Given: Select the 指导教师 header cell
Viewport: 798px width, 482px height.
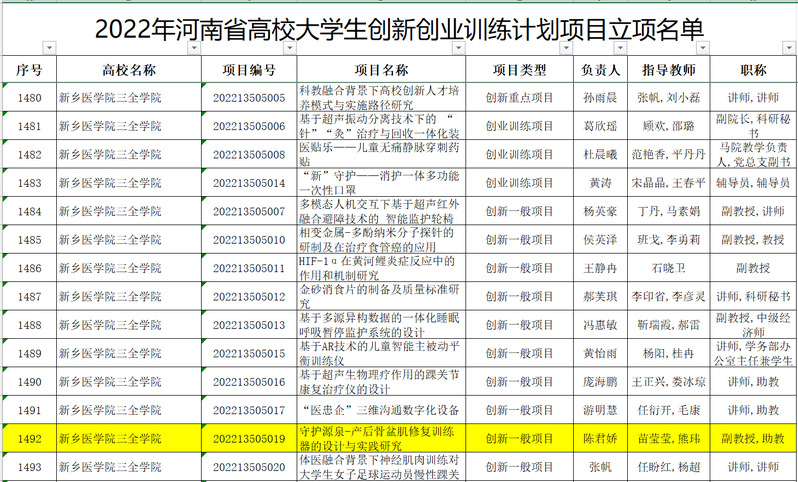Looking at the screenshot, I should click(667, 70).
